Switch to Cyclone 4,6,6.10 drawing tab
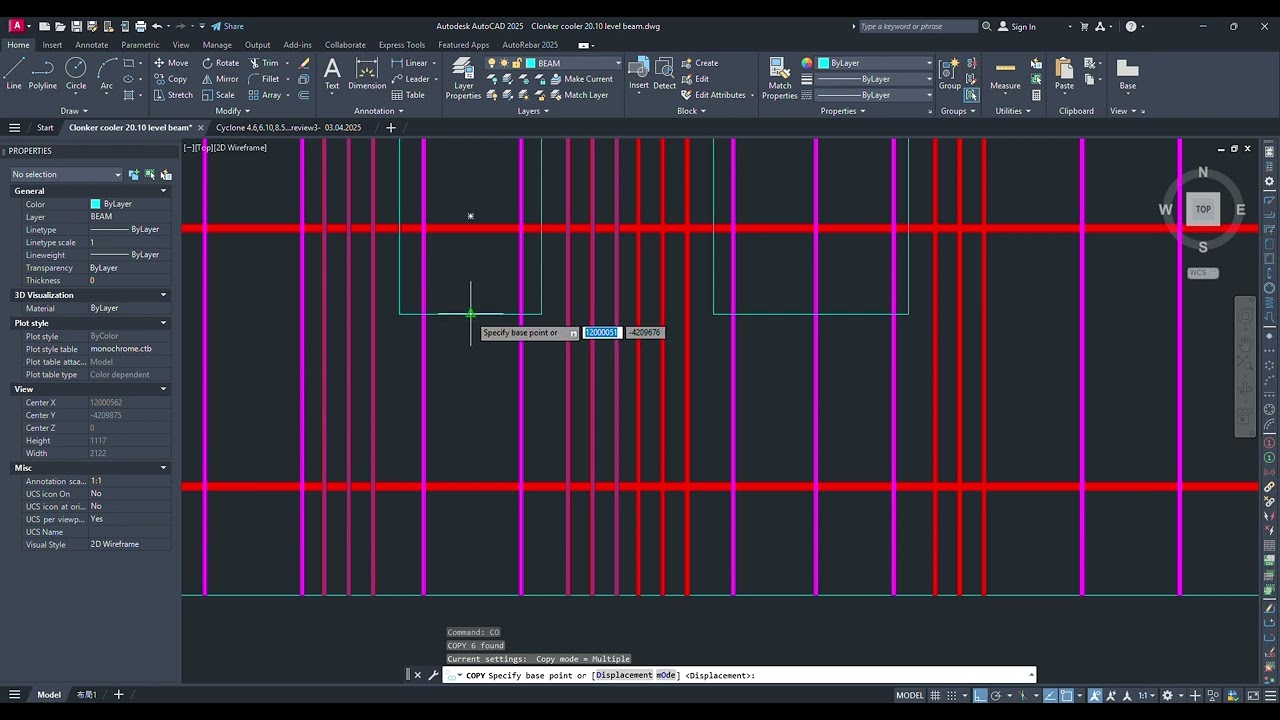Image resolution: width=1280 pixels, height=720 pixels. point(288,128)
